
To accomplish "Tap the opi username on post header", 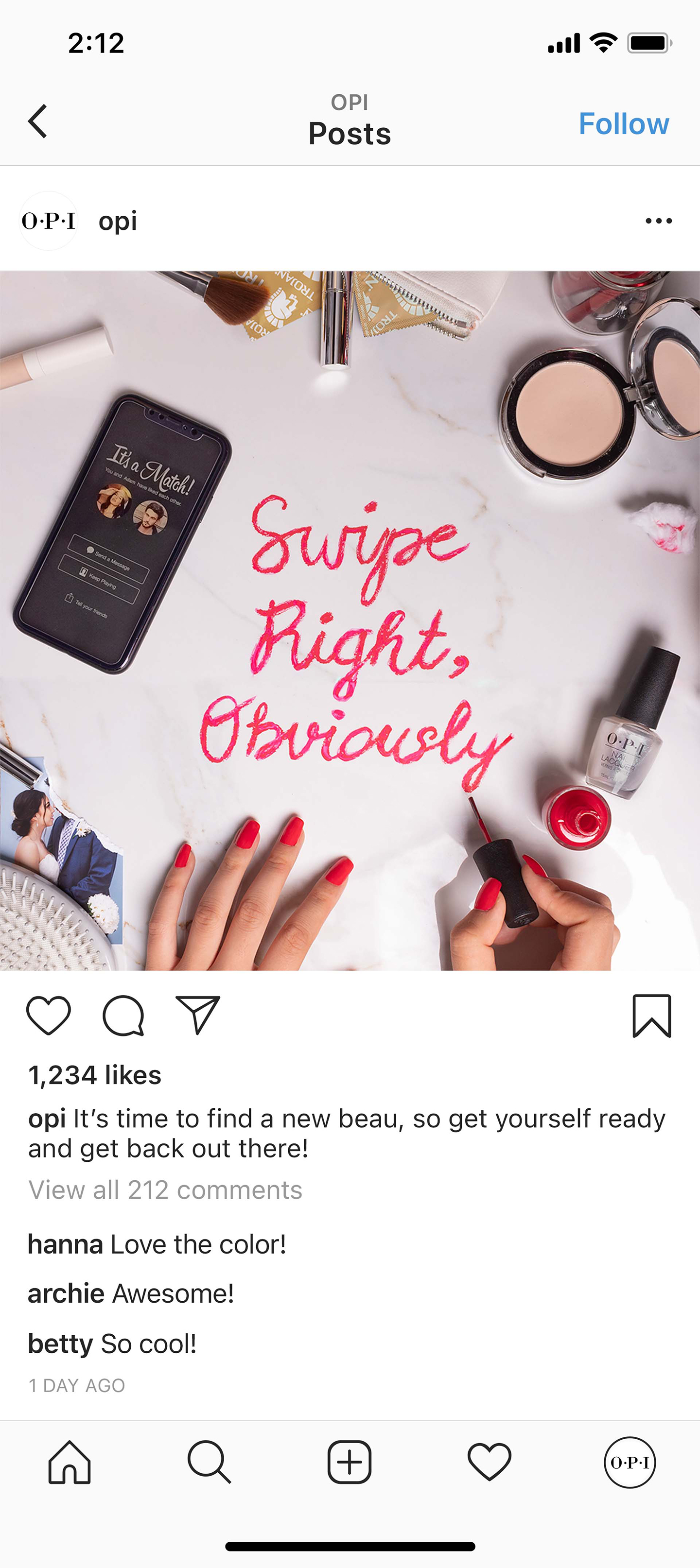I will [x=118, y=222].
